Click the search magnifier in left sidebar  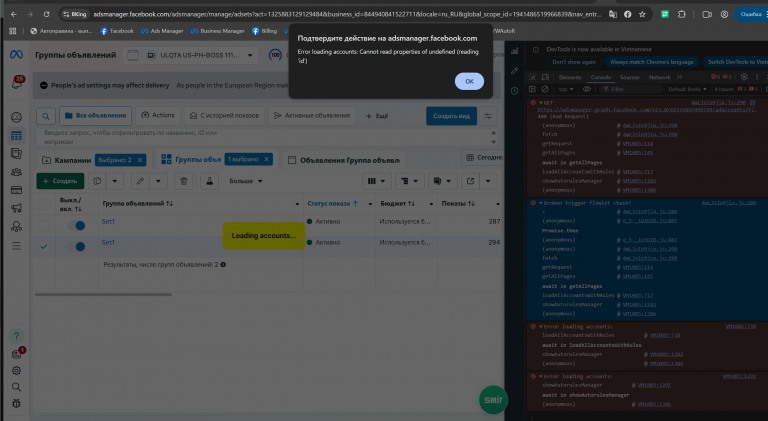pos(16,387)
